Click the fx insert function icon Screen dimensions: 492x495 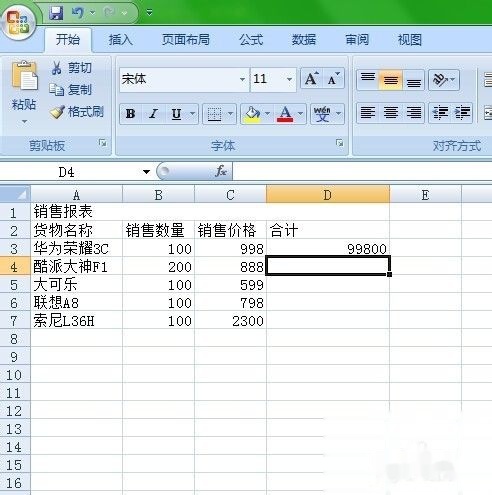[x=221, y=171]
